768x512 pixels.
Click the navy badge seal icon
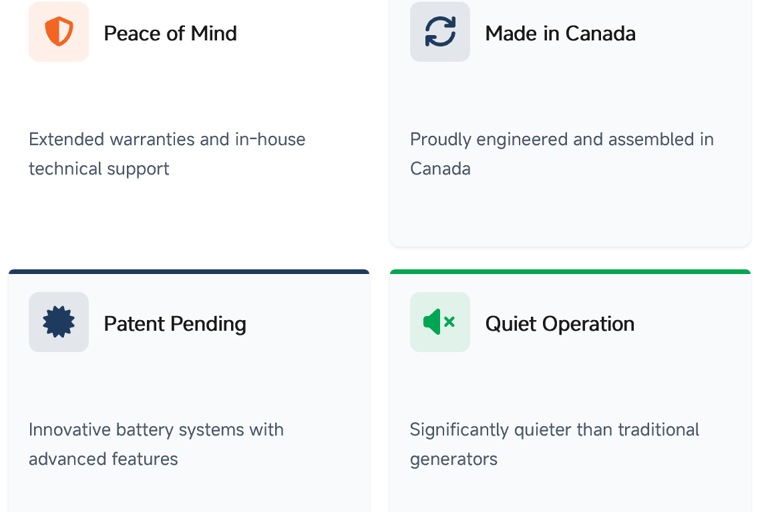coord(59,322)
